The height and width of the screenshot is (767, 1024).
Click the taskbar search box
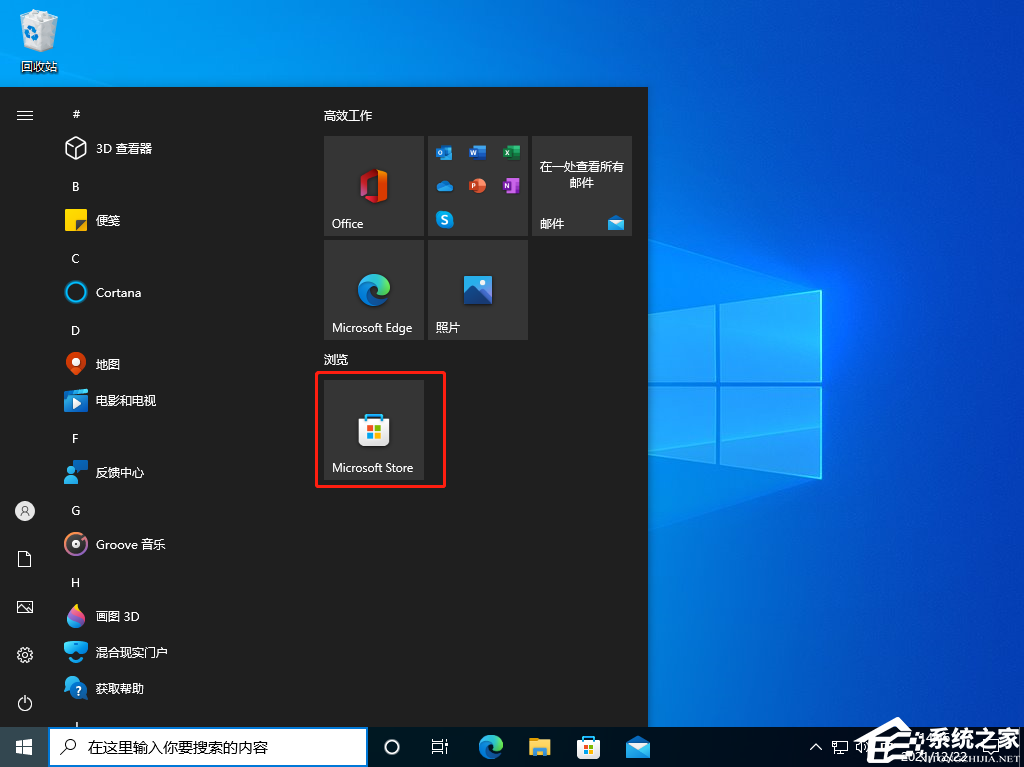208,747
